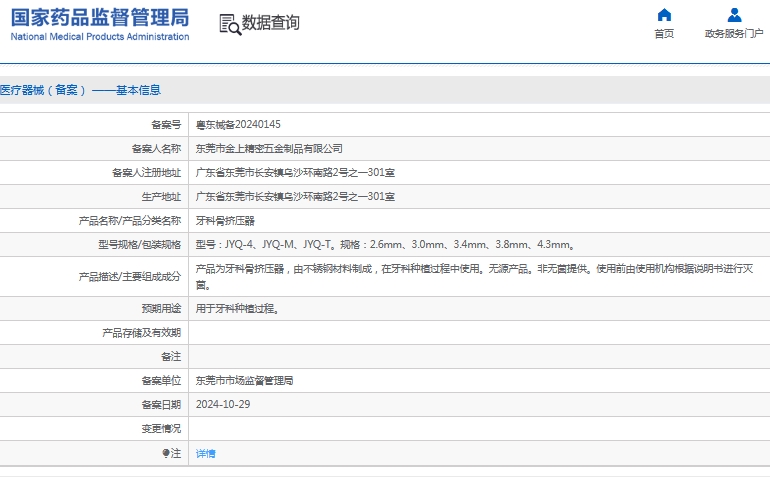Click filing unit 东莞市市场监督管理局
Screen dimensions: 770x478
click(245, 381)
